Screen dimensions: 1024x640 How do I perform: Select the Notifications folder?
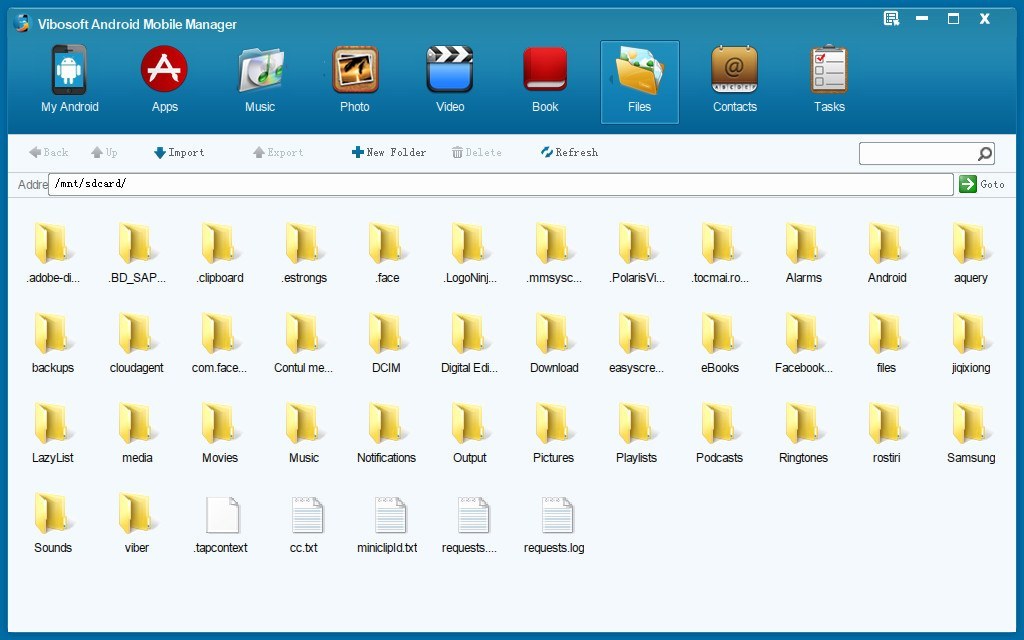[x=386, y=434]
